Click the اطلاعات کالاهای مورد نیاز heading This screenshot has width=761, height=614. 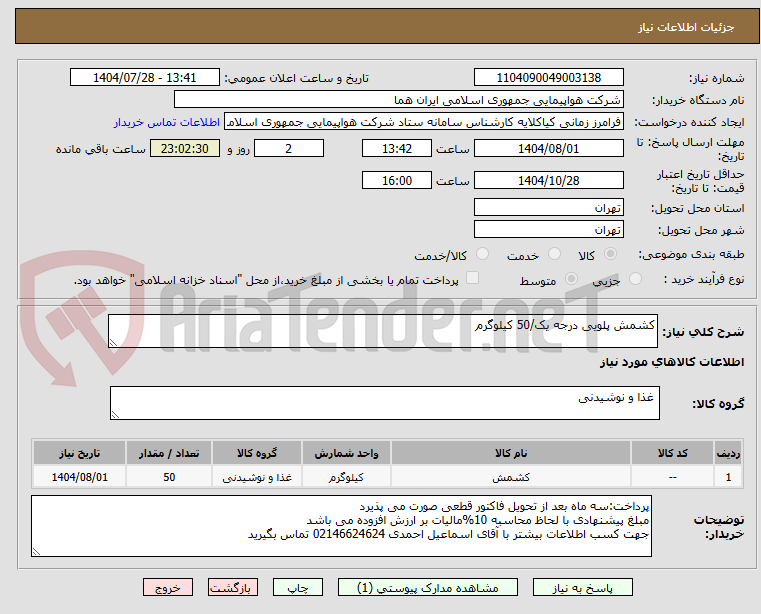click(672, 362)
